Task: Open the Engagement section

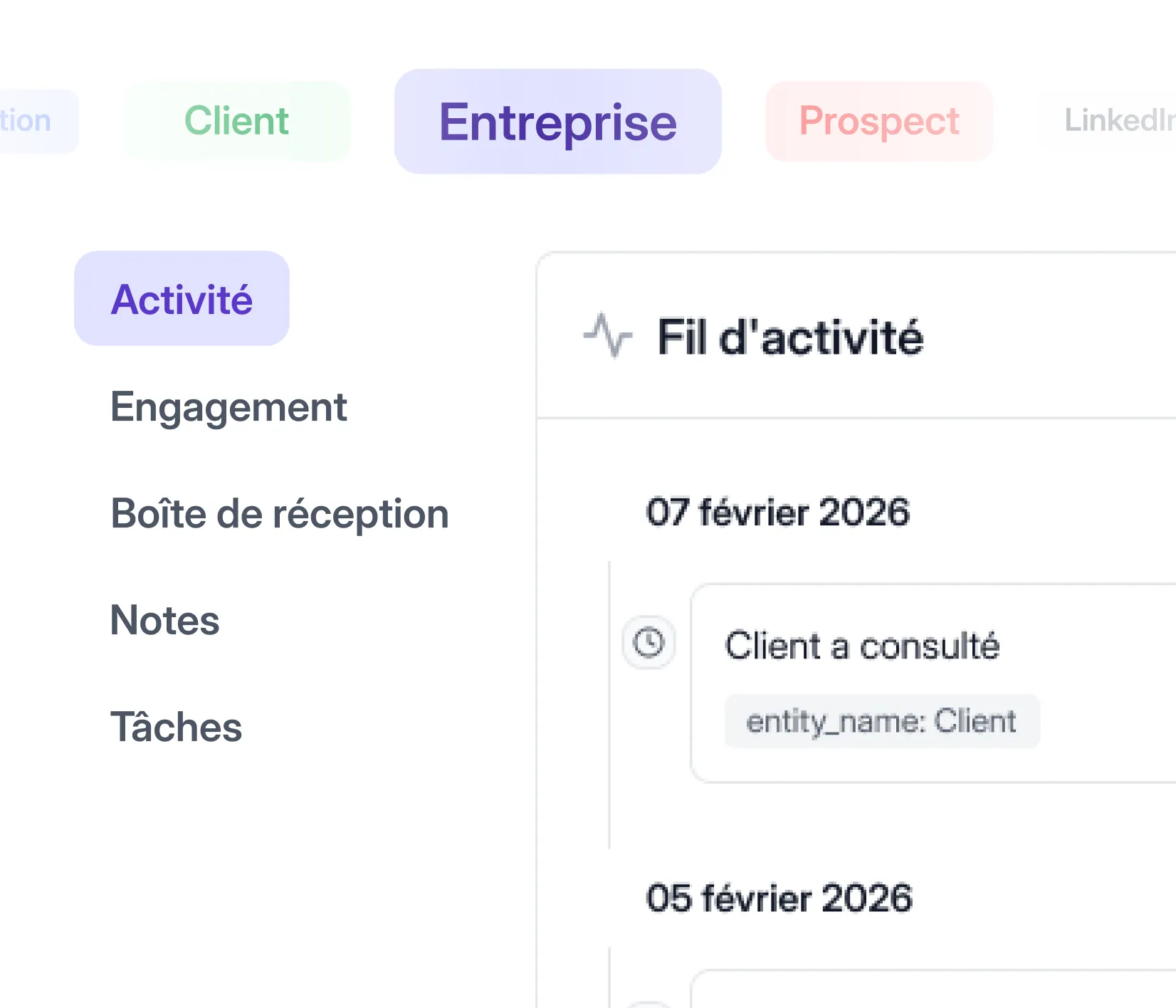Action: click(229, 406)
